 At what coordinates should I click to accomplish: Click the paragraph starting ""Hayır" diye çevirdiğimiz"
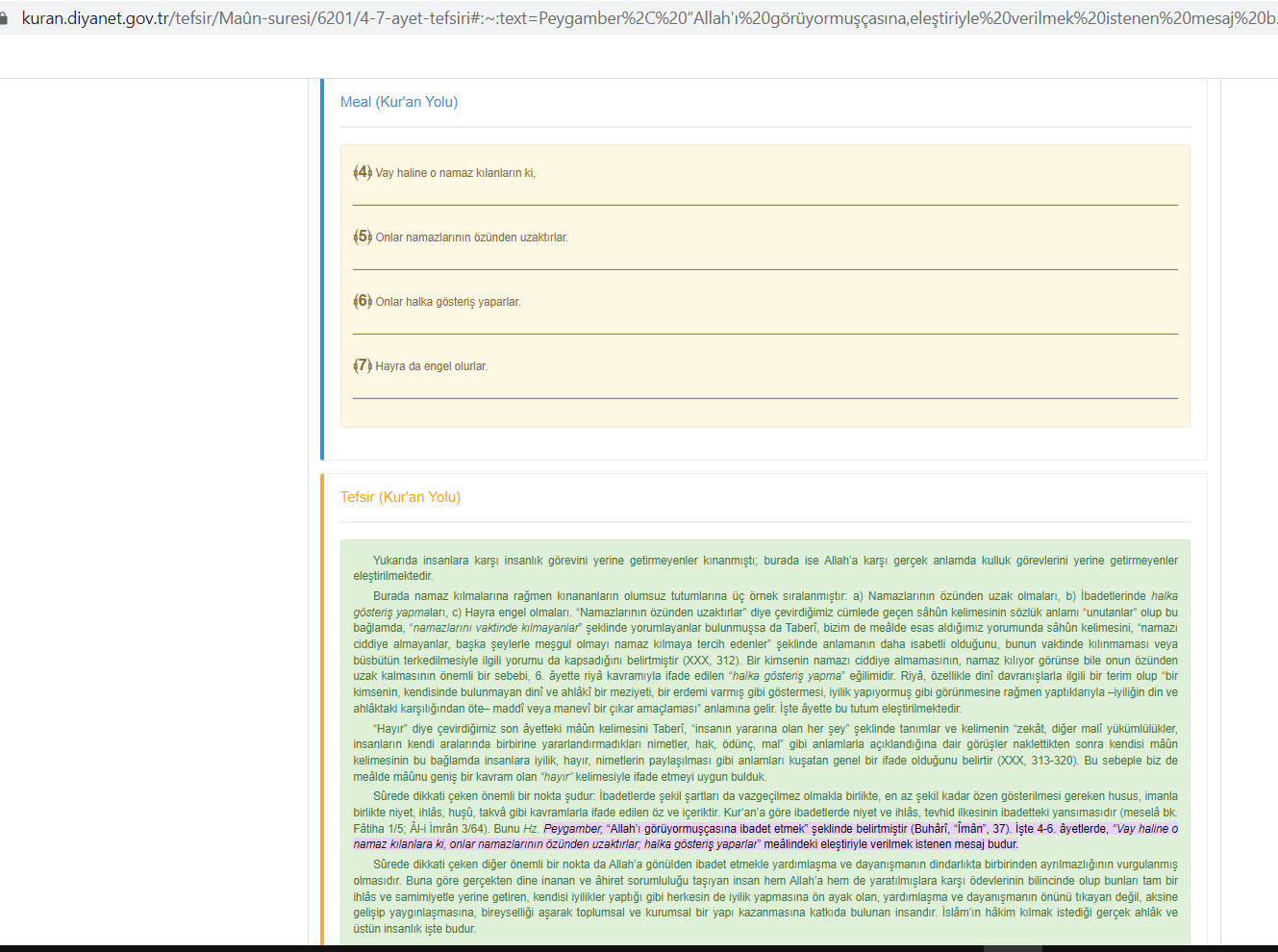tap(765, 753)
